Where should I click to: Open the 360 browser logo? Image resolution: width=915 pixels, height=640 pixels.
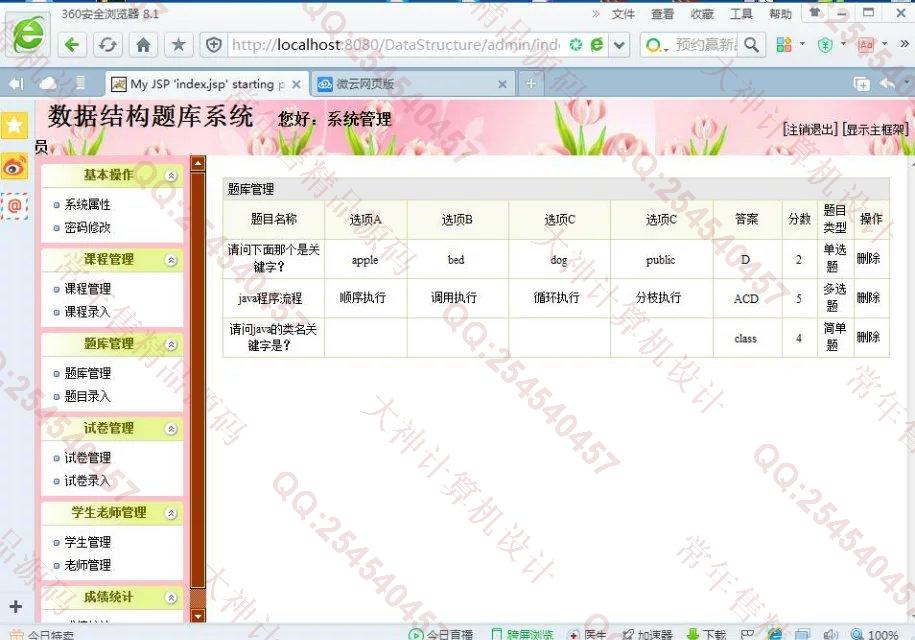[29, 34]
